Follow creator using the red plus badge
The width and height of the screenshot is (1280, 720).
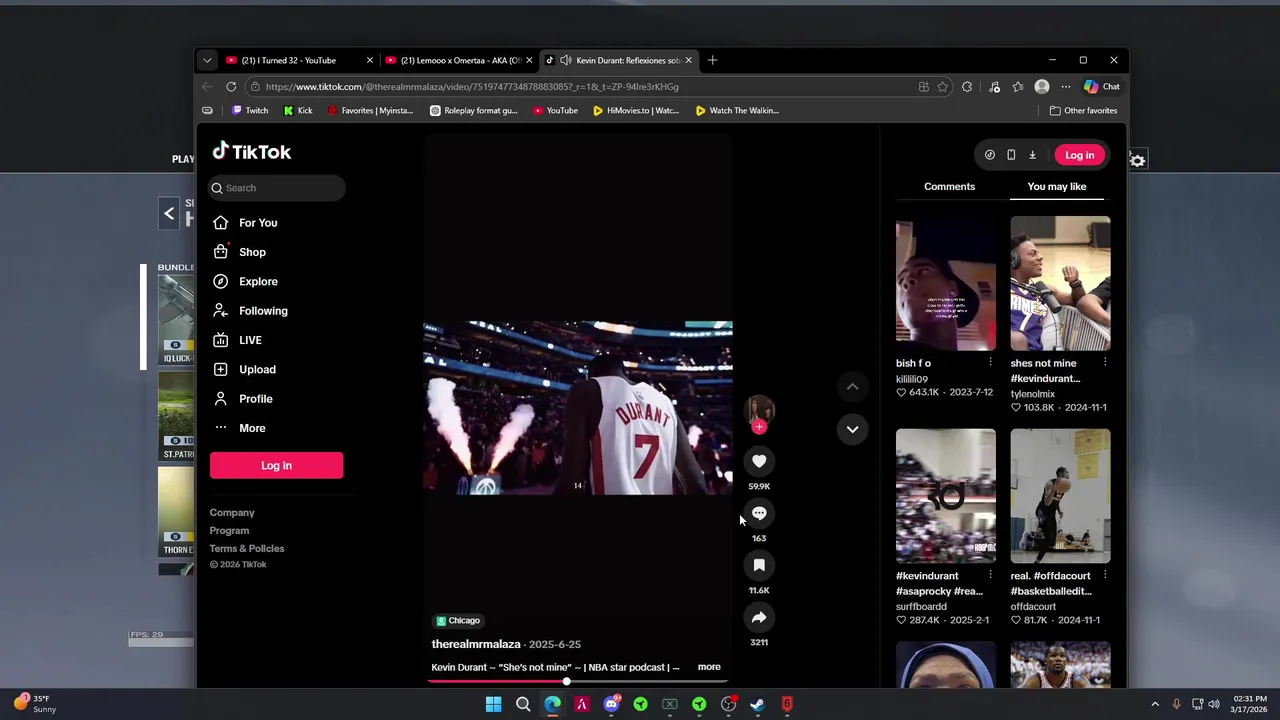coord(759,427)
